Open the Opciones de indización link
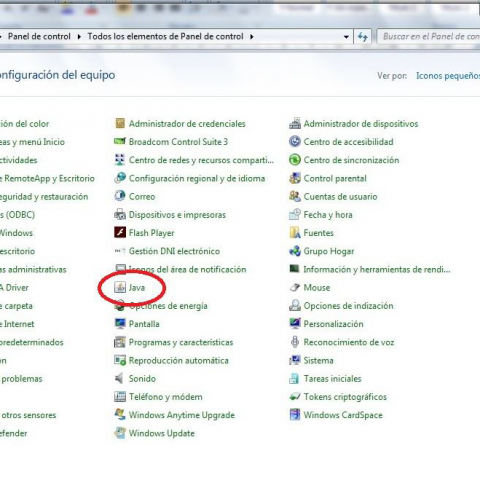Screen dimensions: 480x480 (348, 306)
